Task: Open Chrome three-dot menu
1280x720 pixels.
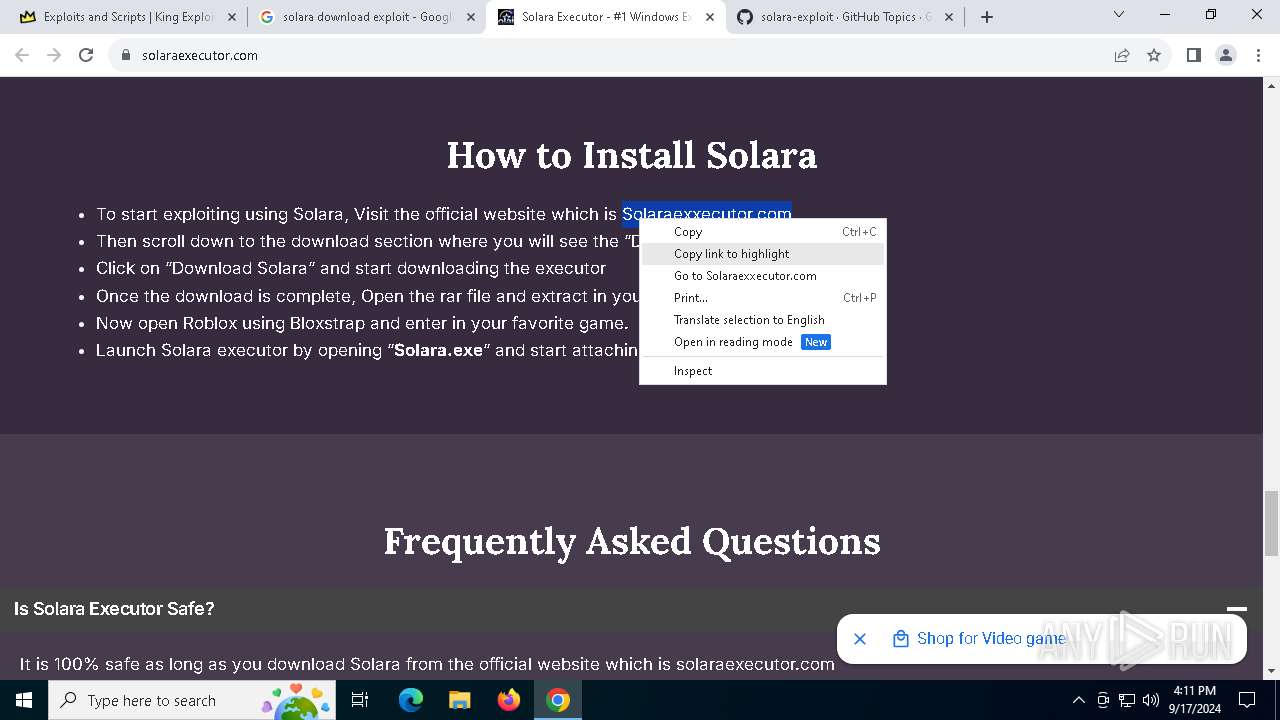Action: point(1258,55)
